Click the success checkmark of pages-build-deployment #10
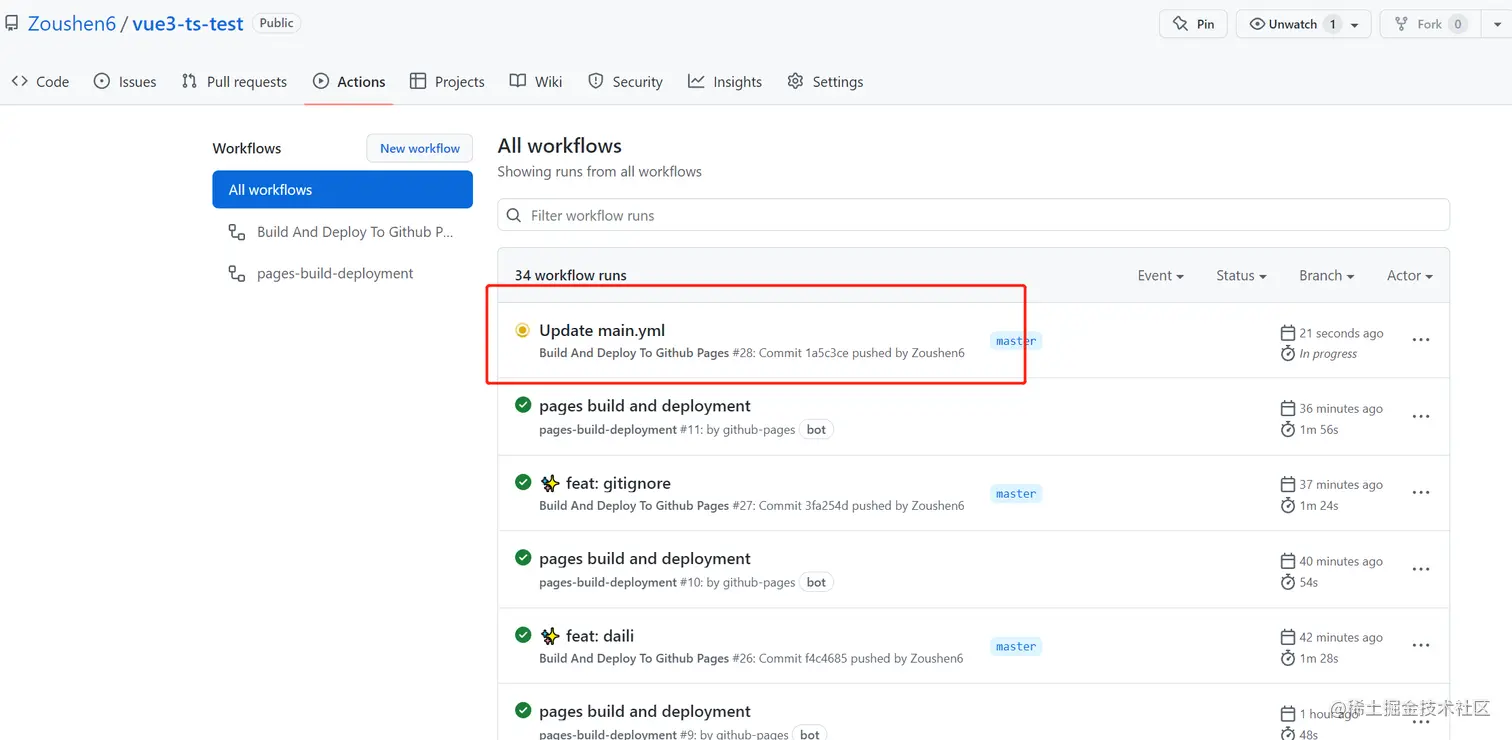Screen dimensions: 1512x740 pyautogui.click(x=523, y=558)
